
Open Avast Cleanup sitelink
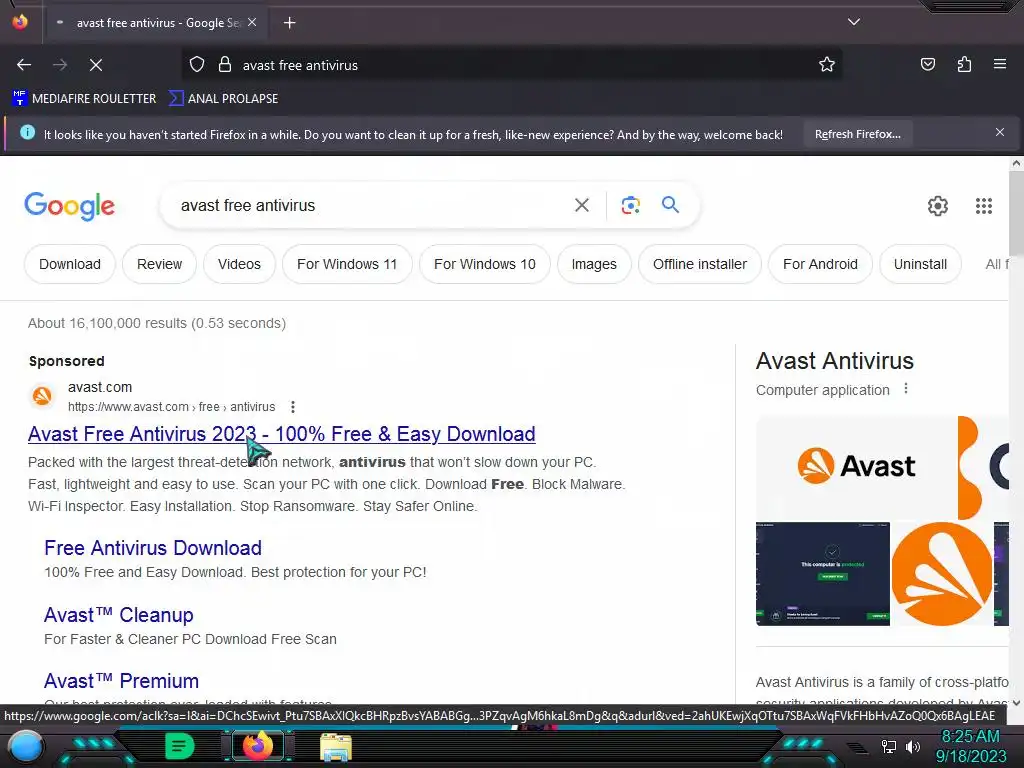click(119, 615)
